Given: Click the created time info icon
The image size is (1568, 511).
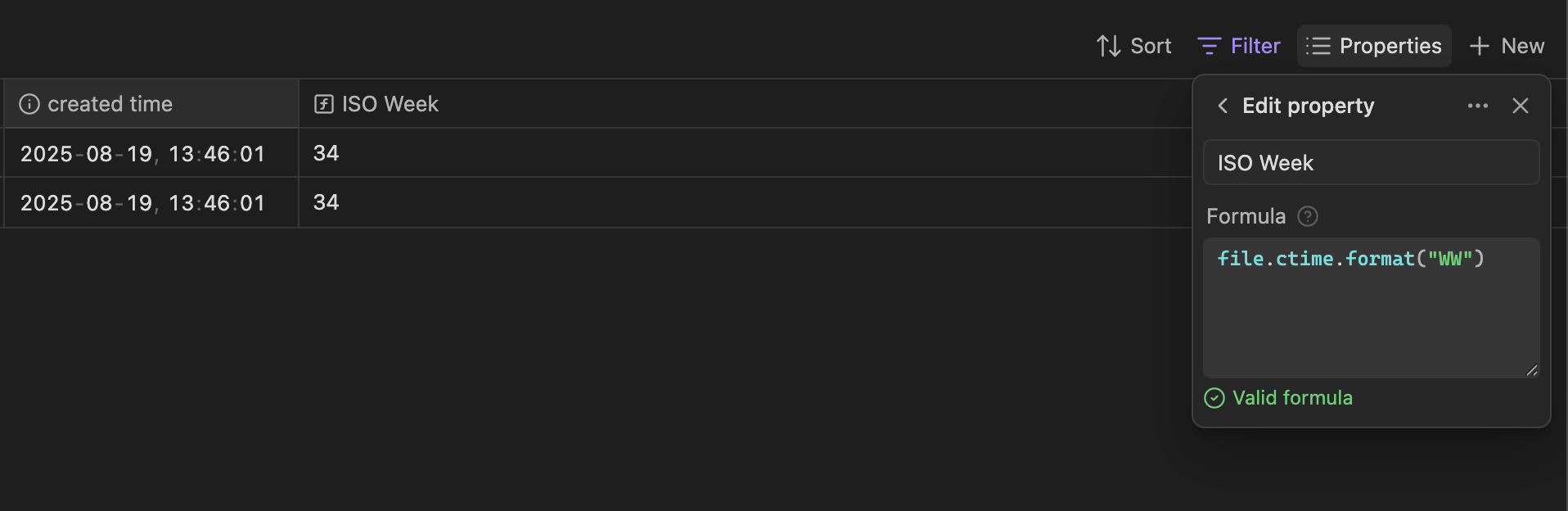Looking at the screenshot, I should point(29,104).
